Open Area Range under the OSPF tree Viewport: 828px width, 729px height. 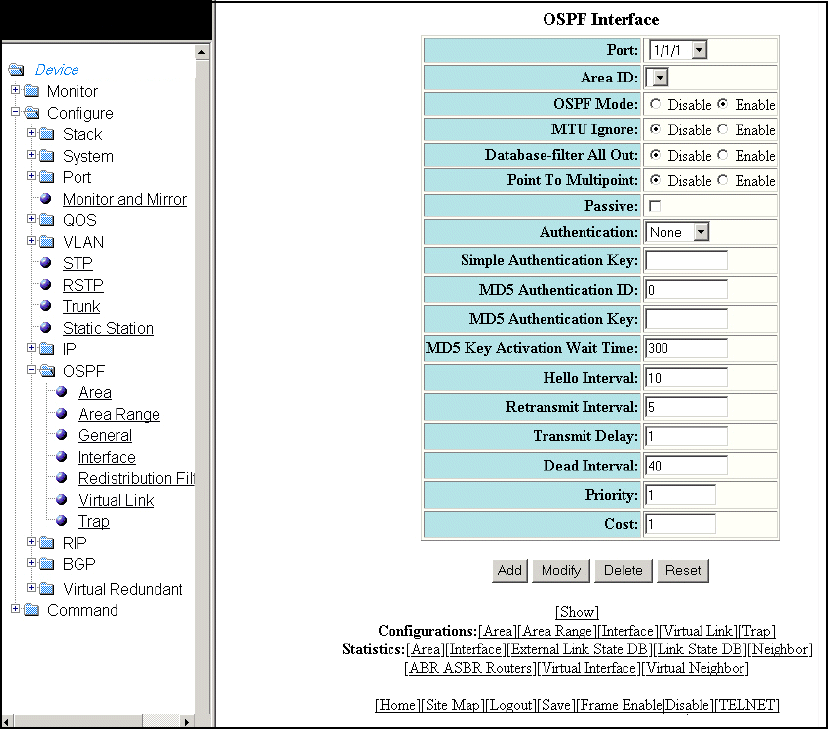[119, 414]
